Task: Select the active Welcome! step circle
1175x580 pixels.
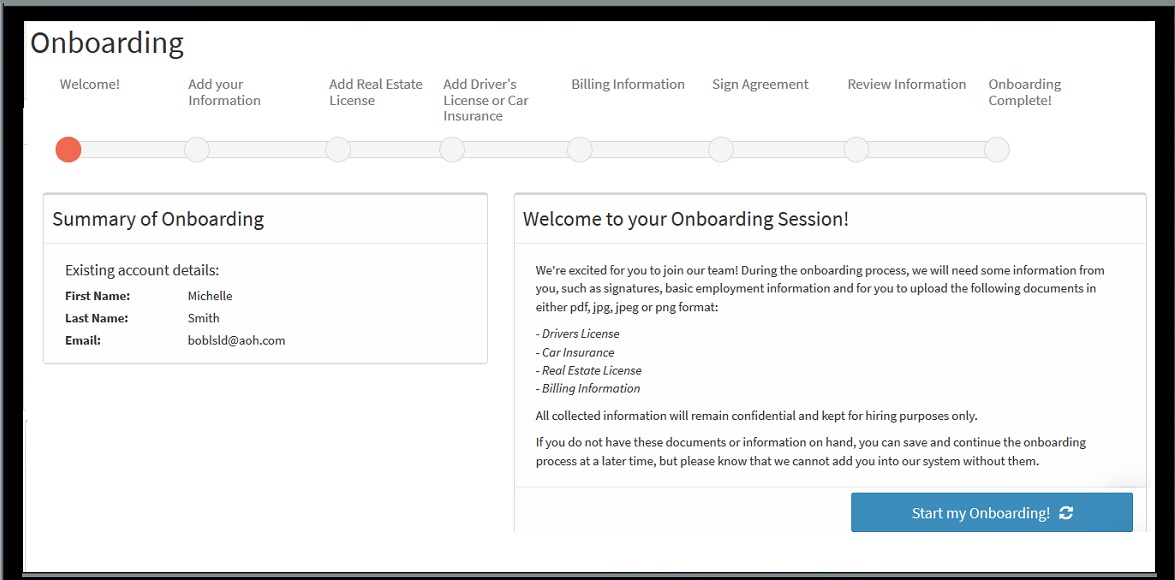Action: tap(68, 149)
